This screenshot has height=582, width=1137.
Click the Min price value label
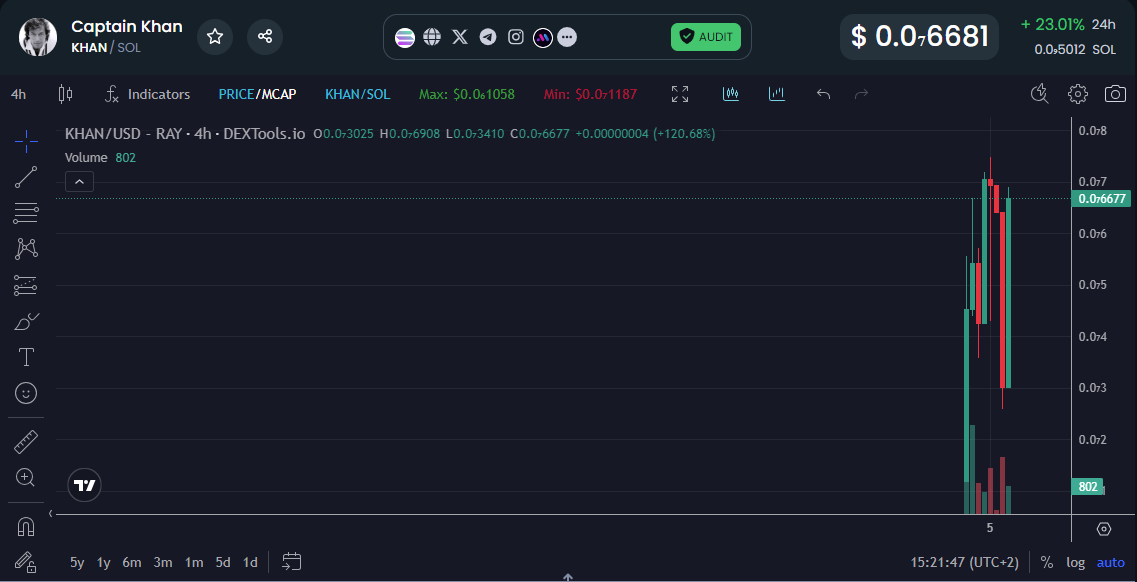pos(590,94)
